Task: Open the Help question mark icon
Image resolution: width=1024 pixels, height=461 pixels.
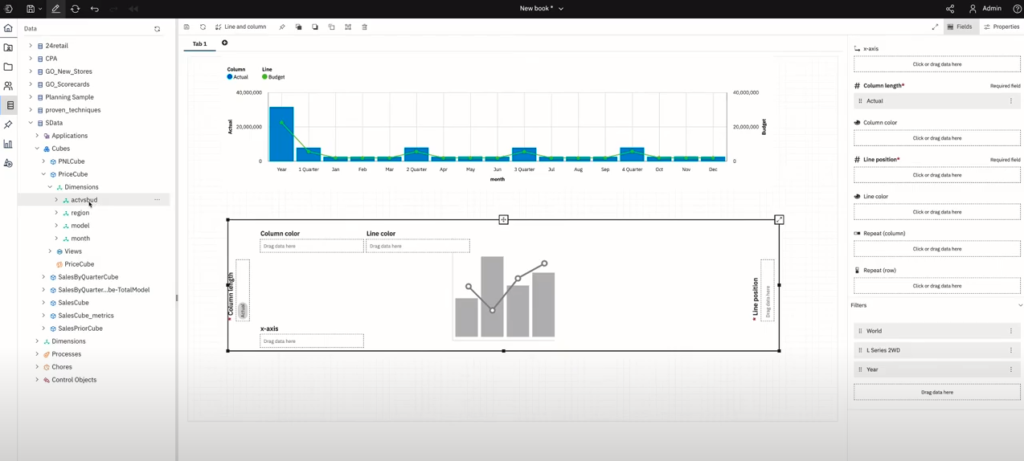Action: point(1016,8)
